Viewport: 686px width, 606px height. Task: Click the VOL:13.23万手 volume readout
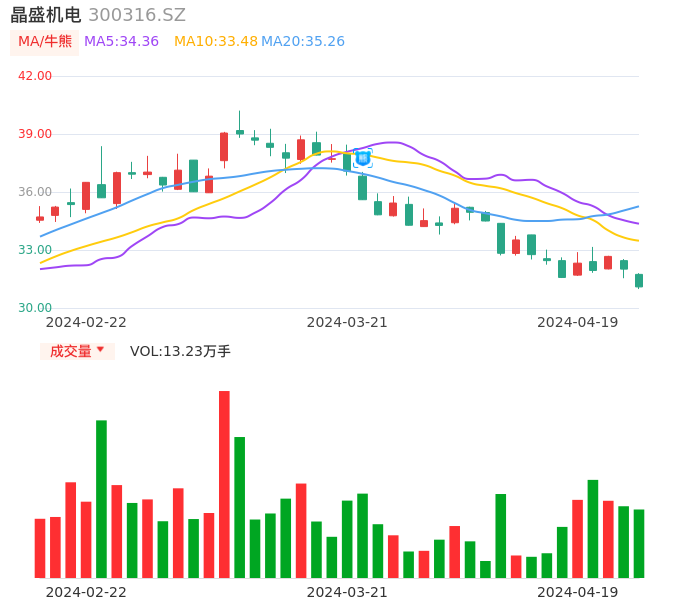pyautogui.click(x=180, y=351)
